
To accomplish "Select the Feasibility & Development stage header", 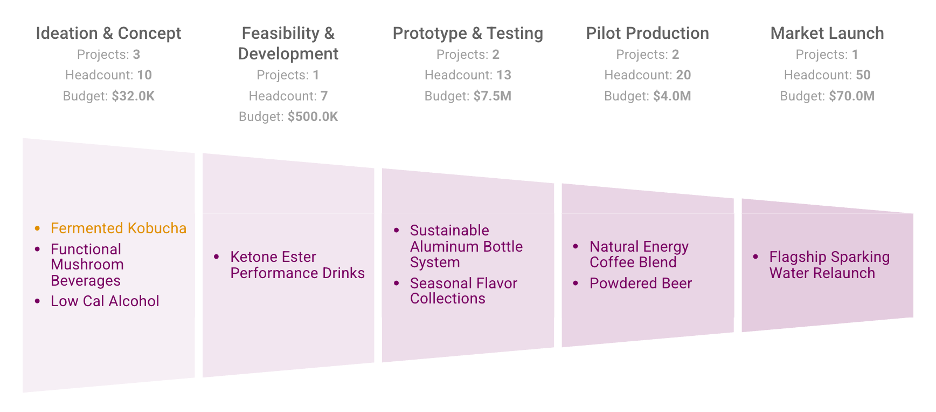I will (288, 43).
